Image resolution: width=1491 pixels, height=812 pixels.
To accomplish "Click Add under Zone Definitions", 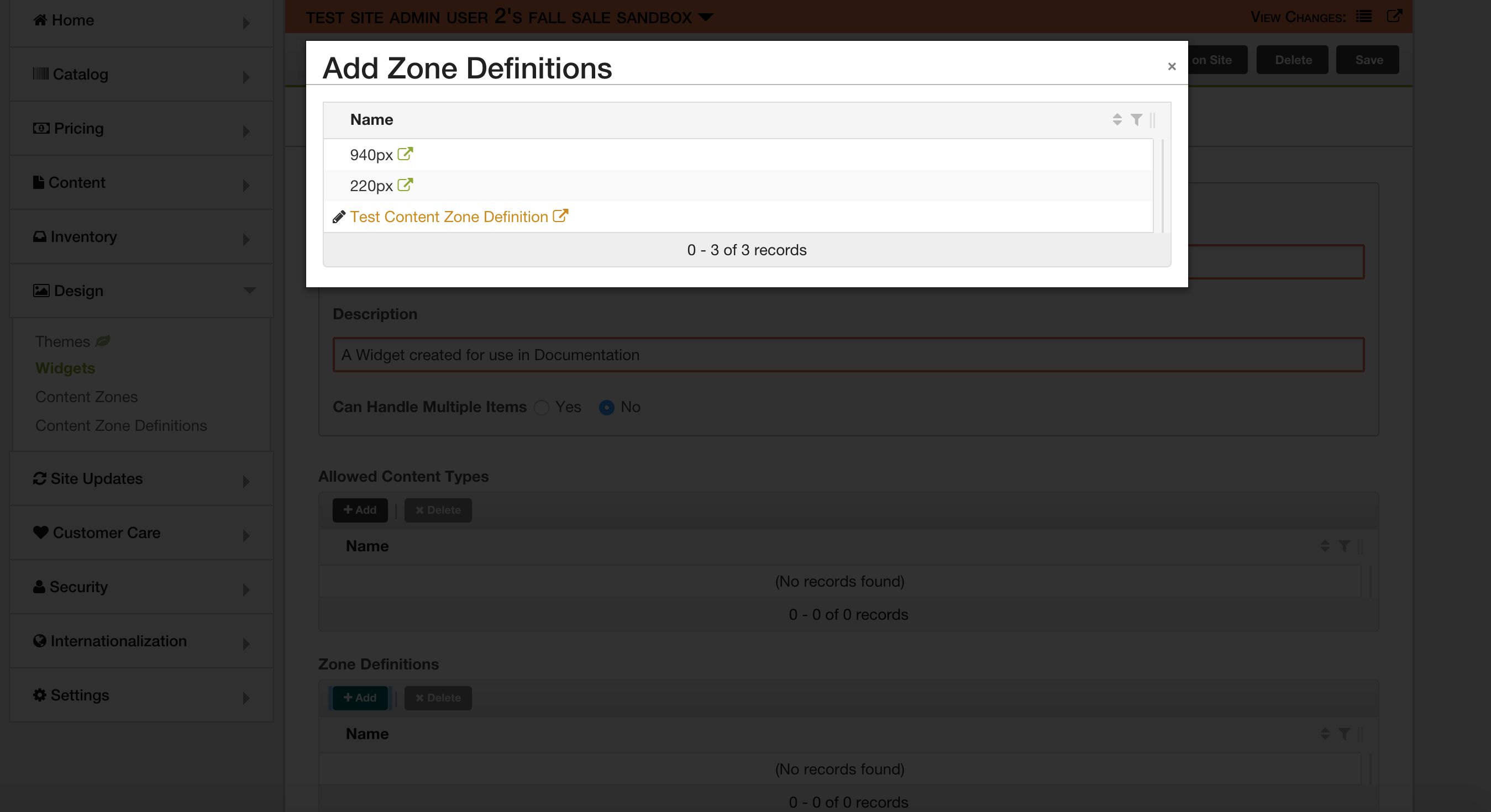I will click(360, 698).
